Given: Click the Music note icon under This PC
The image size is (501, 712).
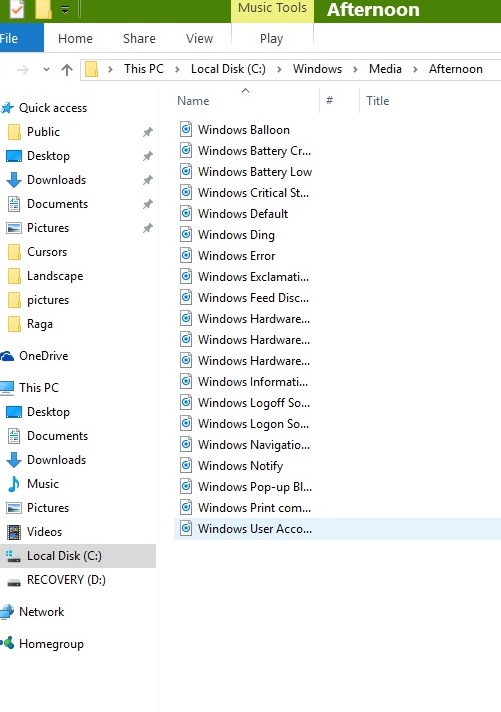Looking at the screenshot, I should (14, 484).
